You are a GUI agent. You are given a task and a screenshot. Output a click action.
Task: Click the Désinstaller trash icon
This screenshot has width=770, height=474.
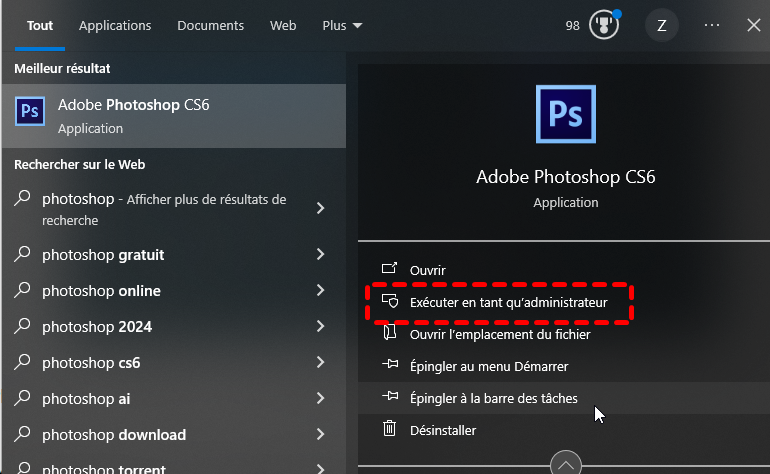(x=390, y=430)
